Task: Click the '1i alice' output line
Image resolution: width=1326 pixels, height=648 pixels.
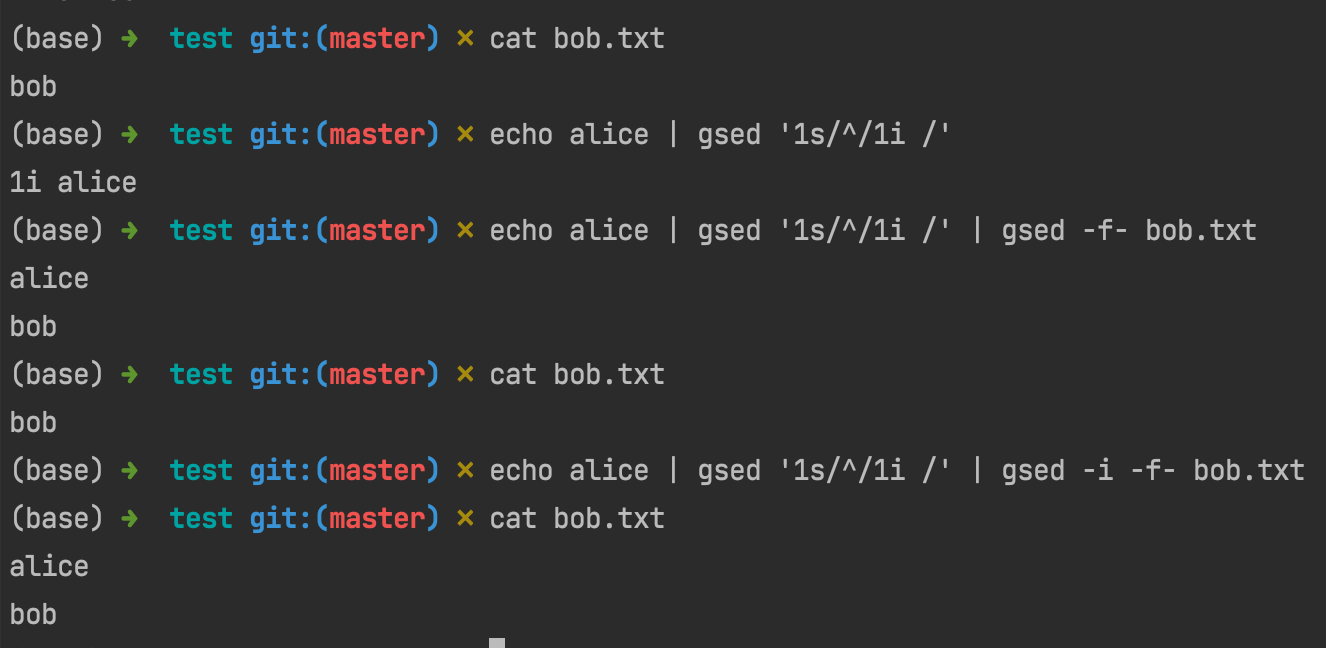Action: point(73,183)
